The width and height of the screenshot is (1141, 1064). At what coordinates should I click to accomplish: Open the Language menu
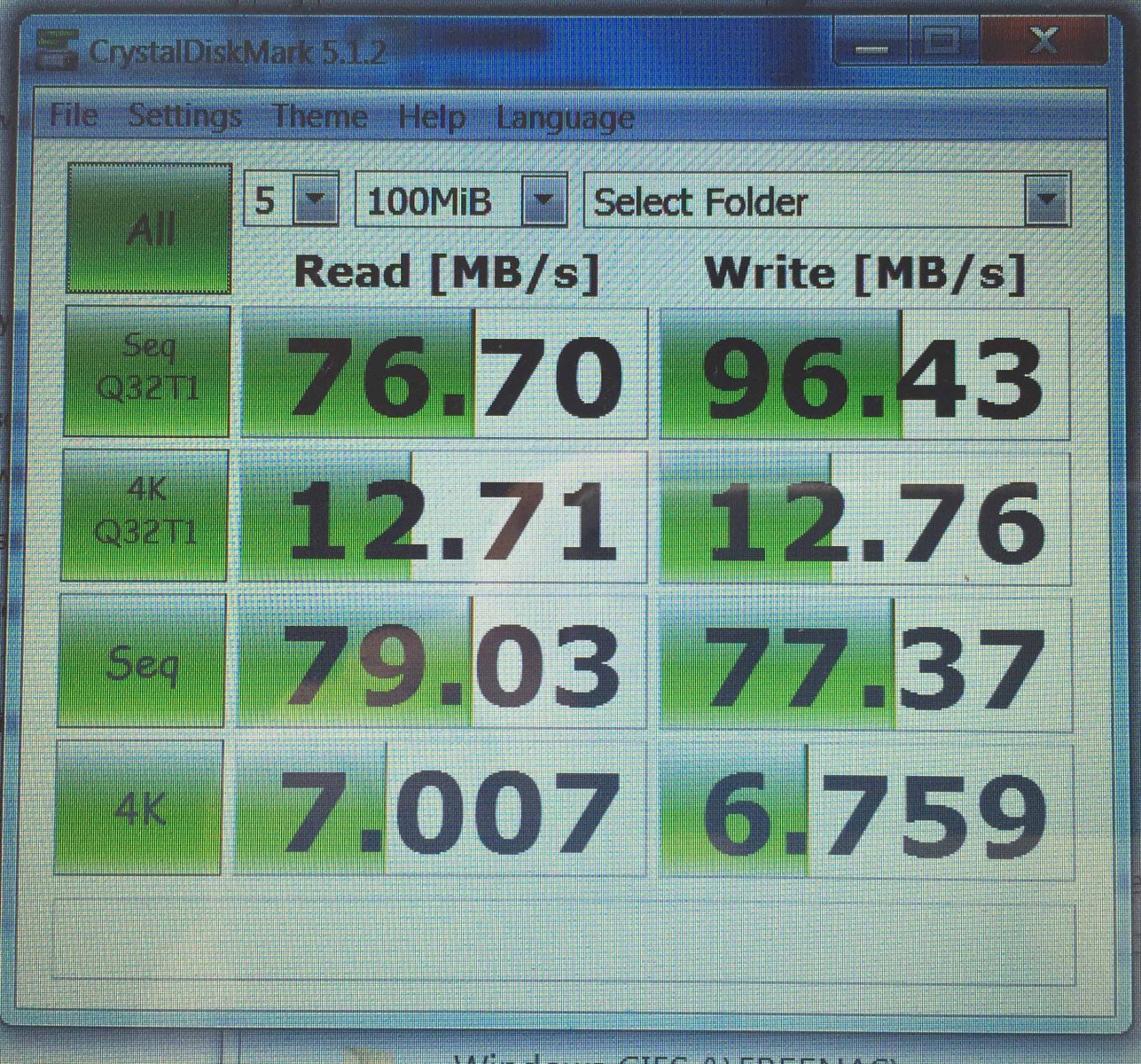(566, 118)
